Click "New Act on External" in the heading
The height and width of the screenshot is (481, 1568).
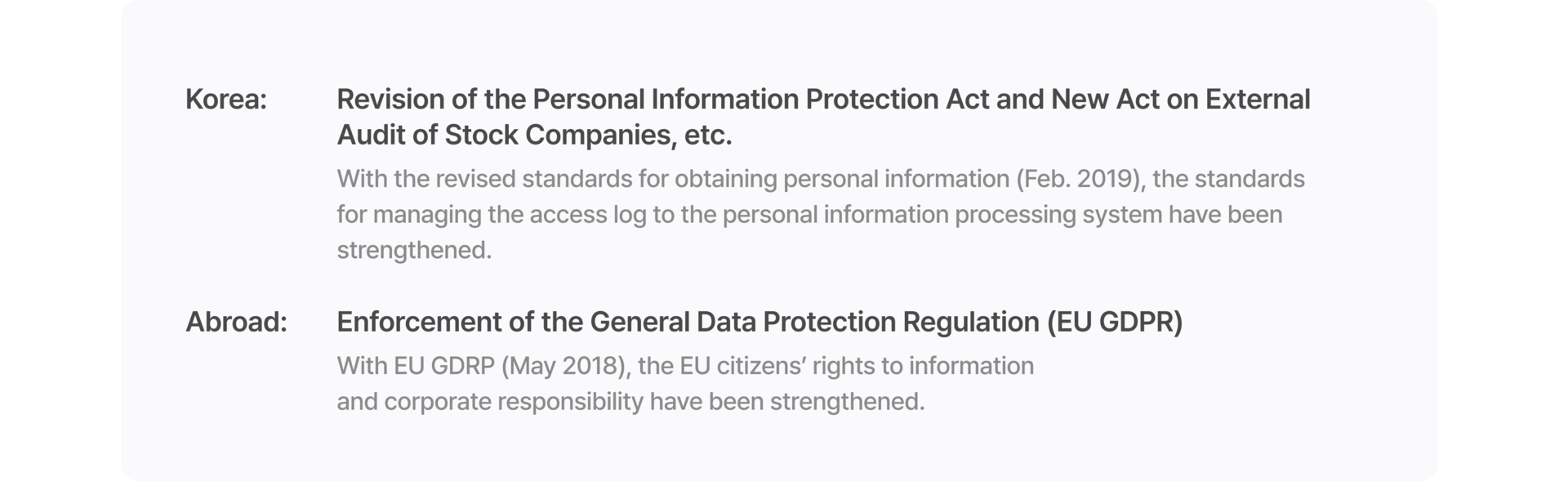[x=1180, y=100]
